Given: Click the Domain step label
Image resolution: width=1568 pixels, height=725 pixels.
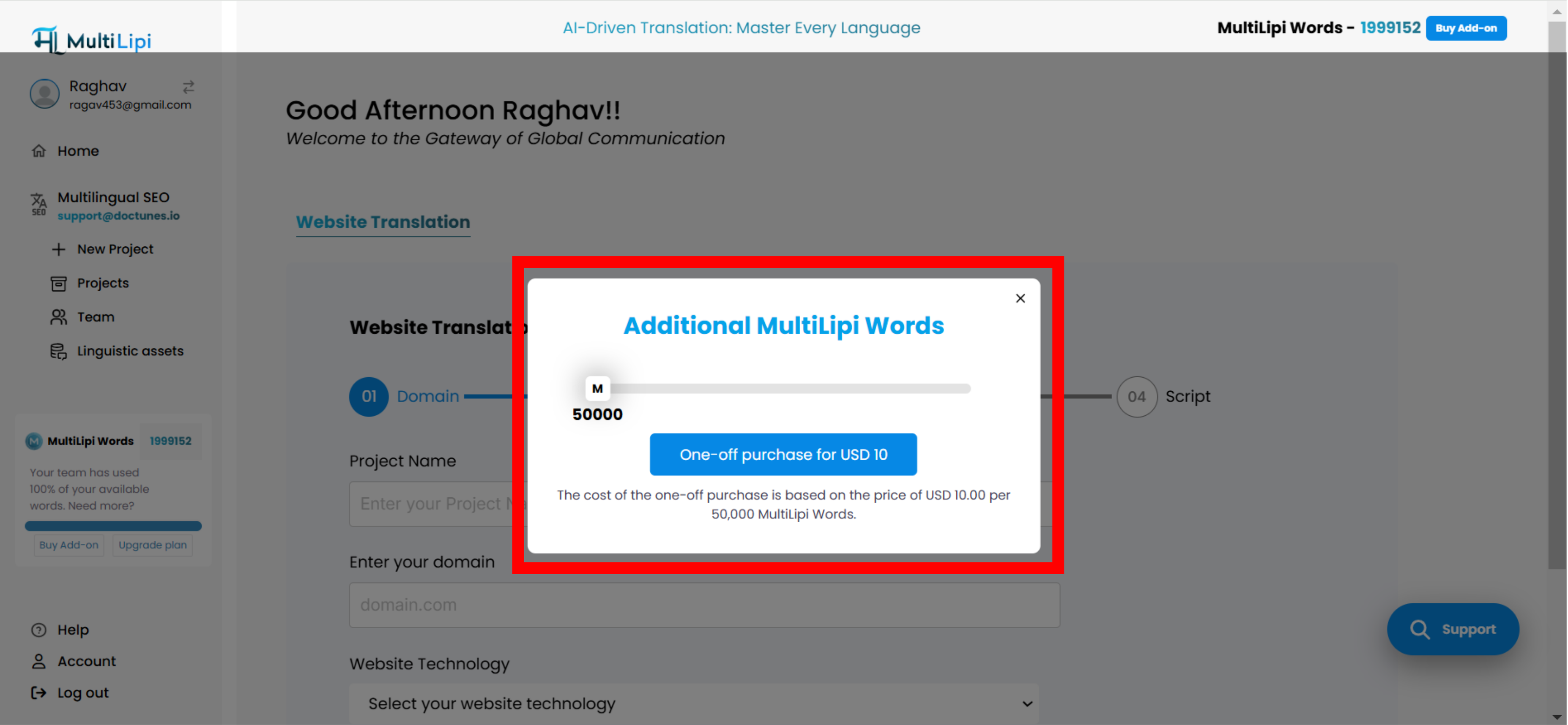Looking at the screenshot, I should click(x=428, y=397).
